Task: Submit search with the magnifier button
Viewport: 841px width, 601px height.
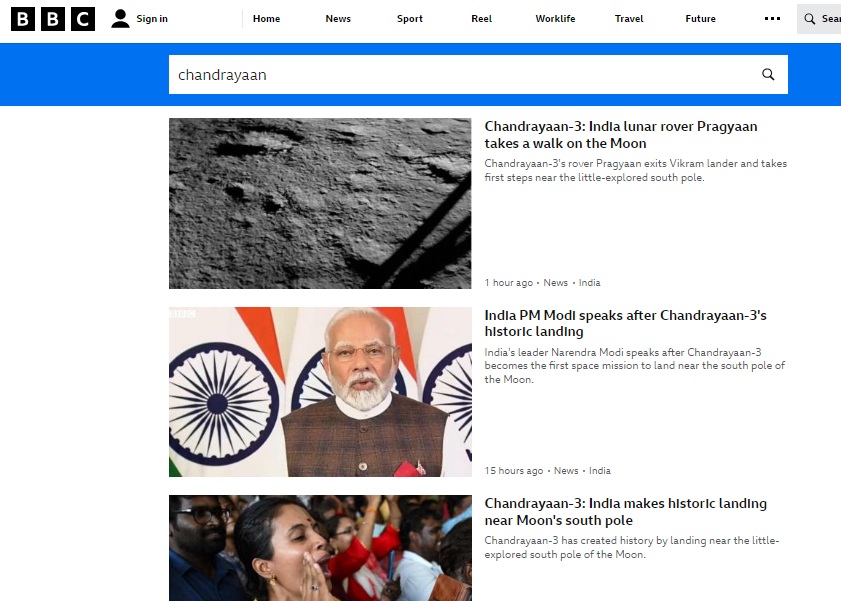Action: coord(768,75)
